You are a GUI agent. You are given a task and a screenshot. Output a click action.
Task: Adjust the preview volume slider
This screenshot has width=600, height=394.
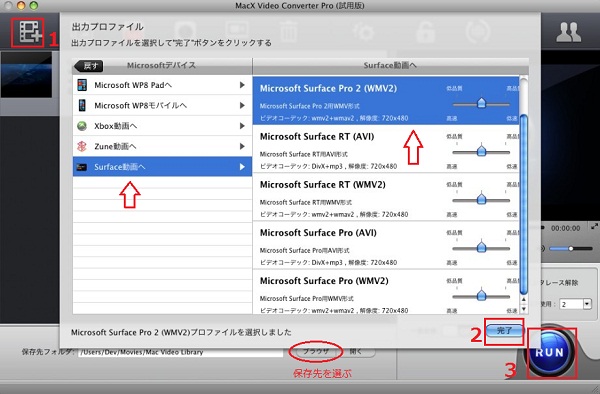[x=571, y=249]
